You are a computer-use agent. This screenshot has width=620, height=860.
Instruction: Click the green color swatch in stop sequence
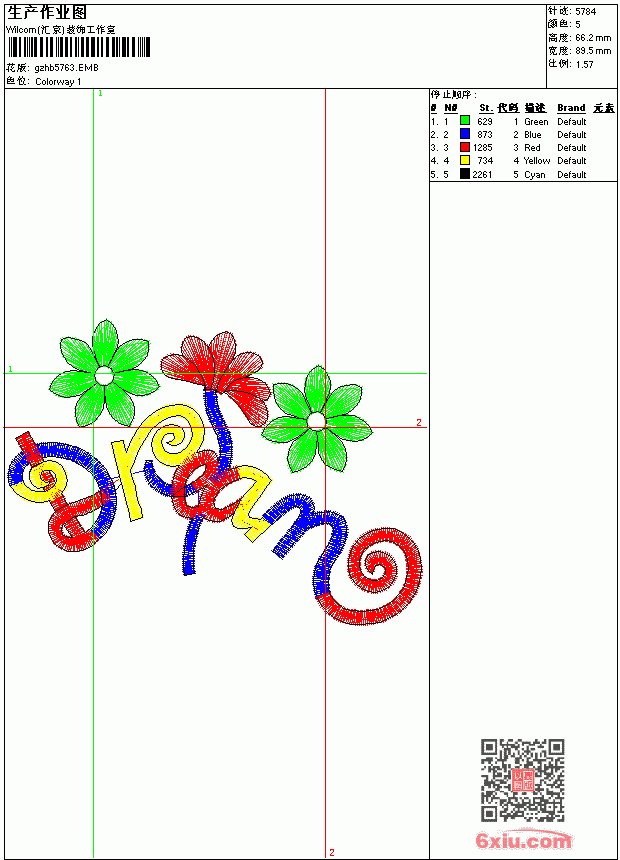[465, 121]
